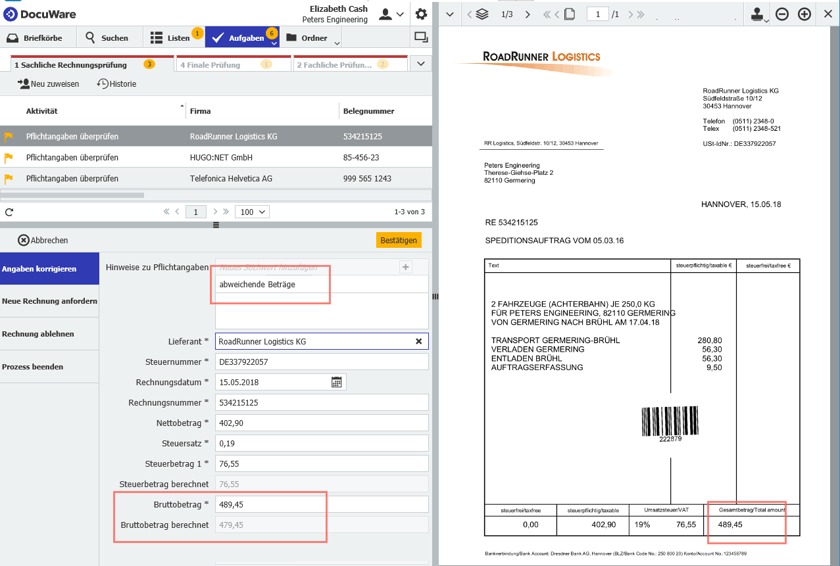This screenshot has height=566, width=840.
Task: Select Neue Rechnung anfordern decision
Action: coord(49,301)
